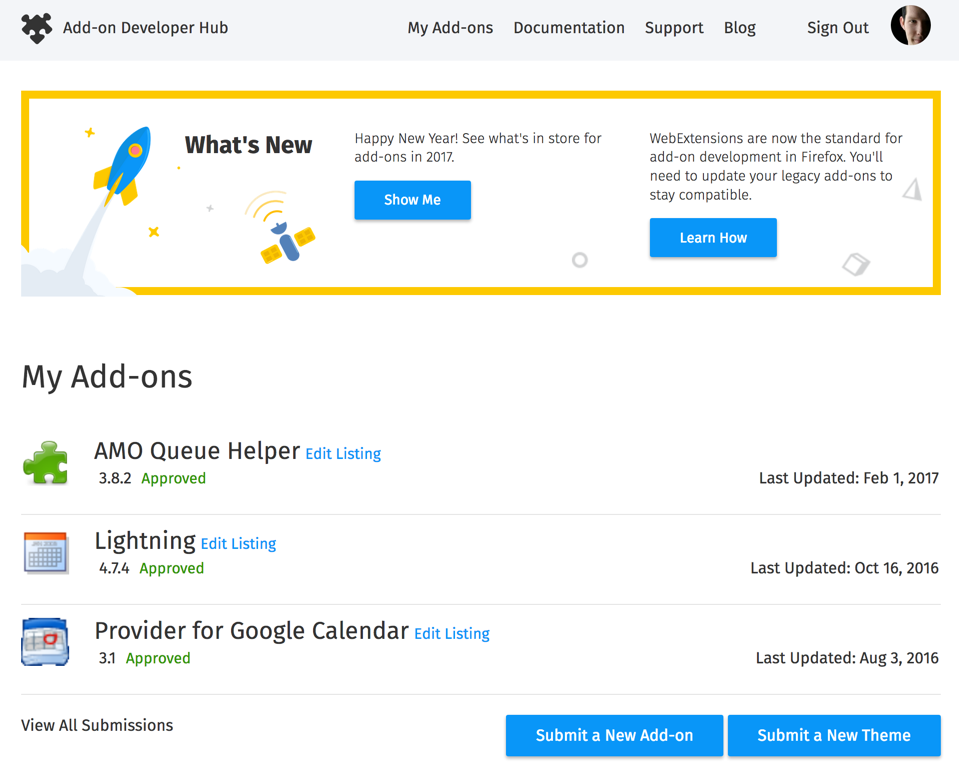Submit a New Add-on
Viewport: 959px width, 779px height.
(613, 735)
